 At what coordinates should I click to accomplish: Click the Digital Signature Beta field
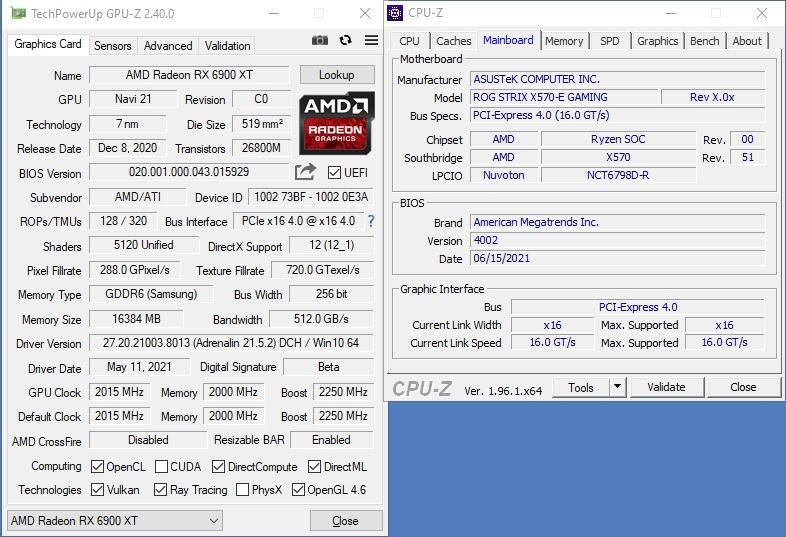[x=328, y=367]
